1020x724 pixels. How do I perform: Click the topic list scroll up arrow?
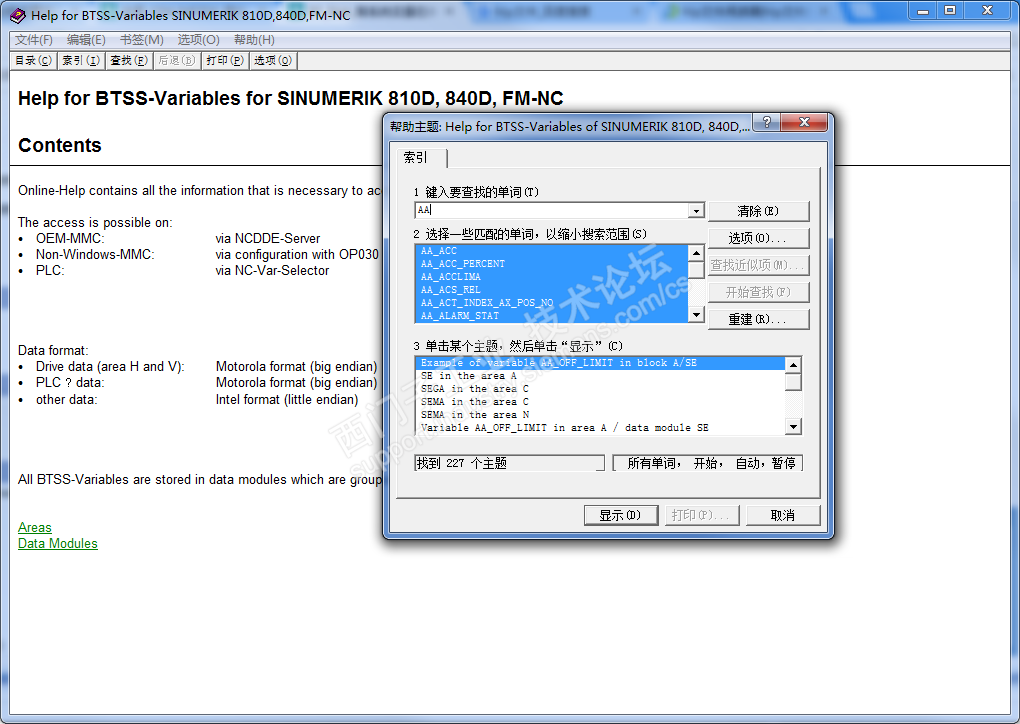pyautogui.click(x=793, y=365)
